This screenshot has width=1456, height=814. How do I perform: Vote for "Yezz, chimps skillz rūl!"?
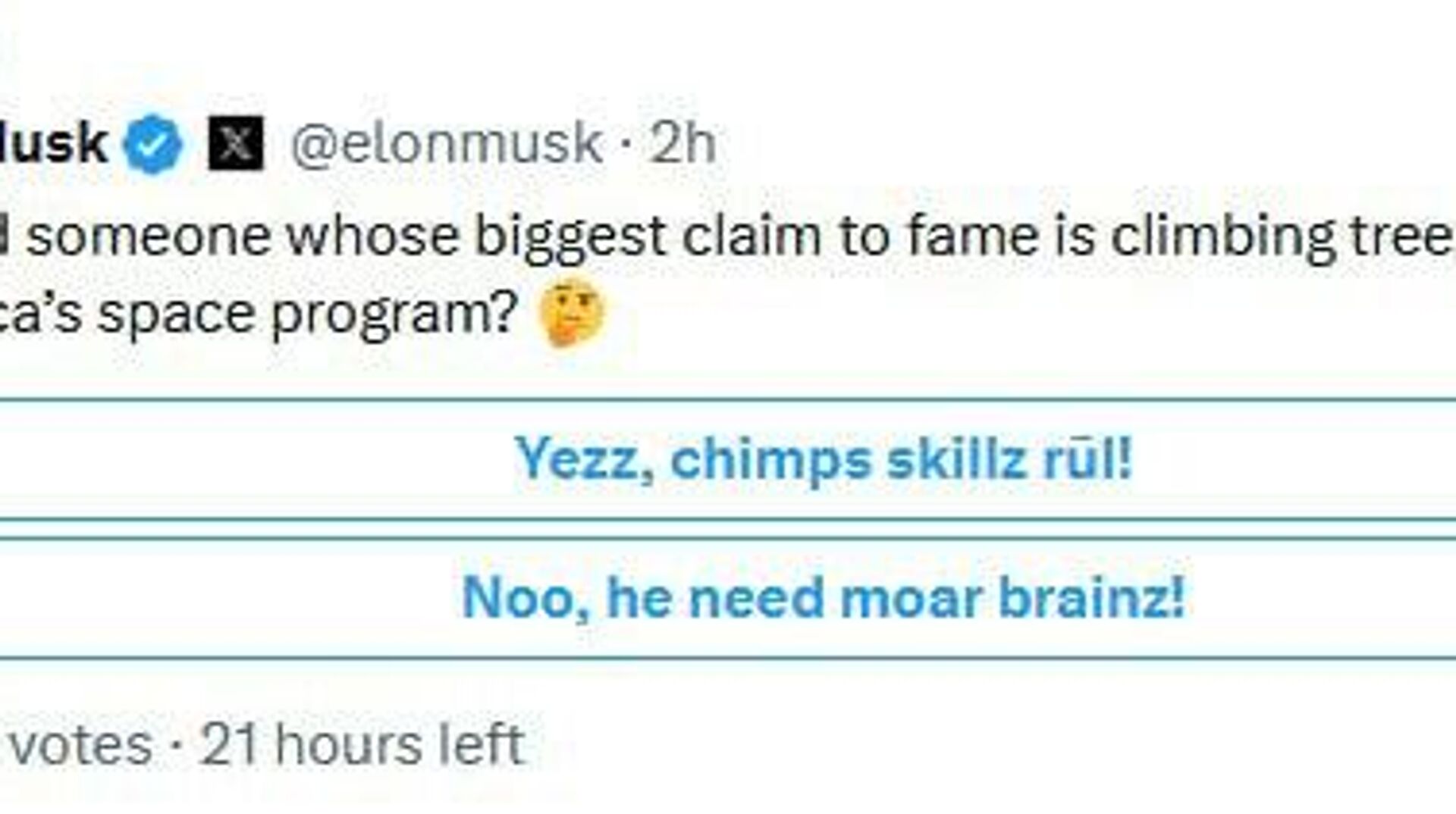click(823, 459)
